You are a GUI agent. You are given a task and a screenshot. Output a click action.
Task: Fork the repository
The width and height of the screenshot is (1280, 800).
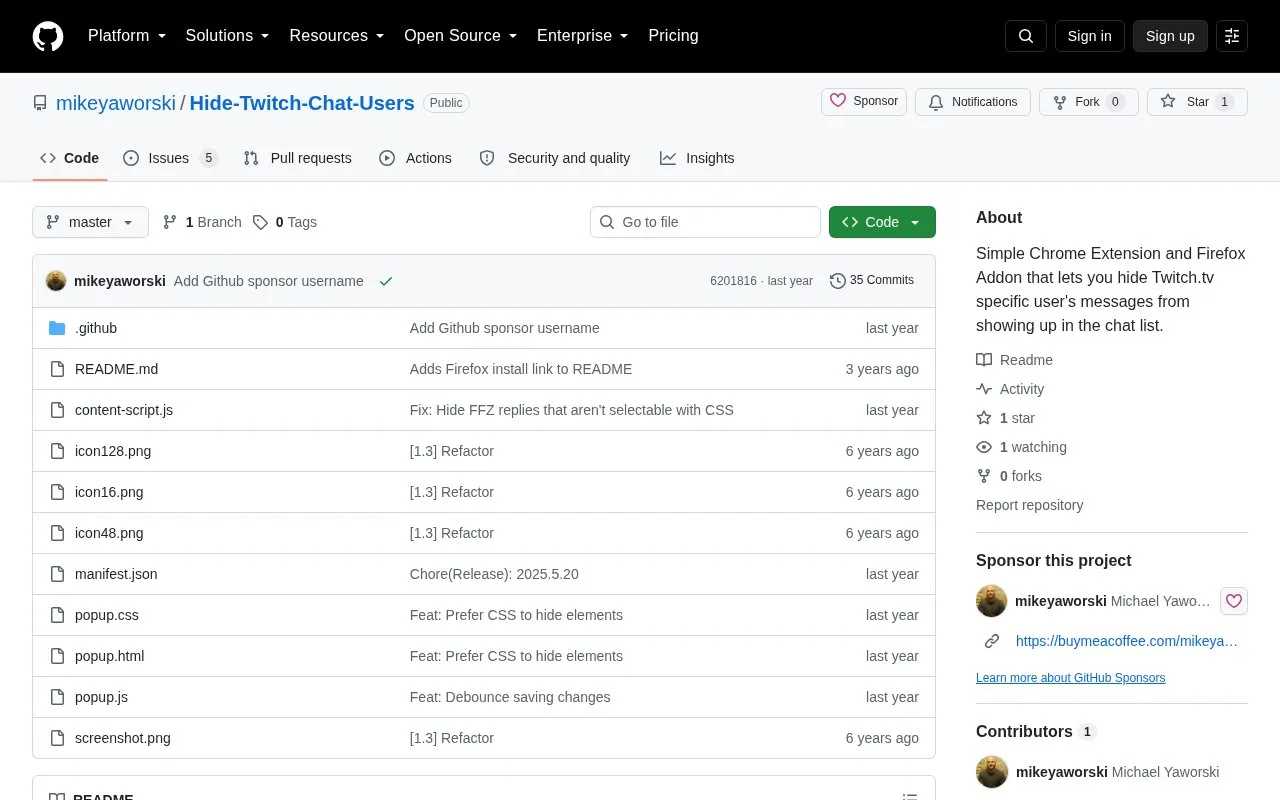pos(1089,102)
